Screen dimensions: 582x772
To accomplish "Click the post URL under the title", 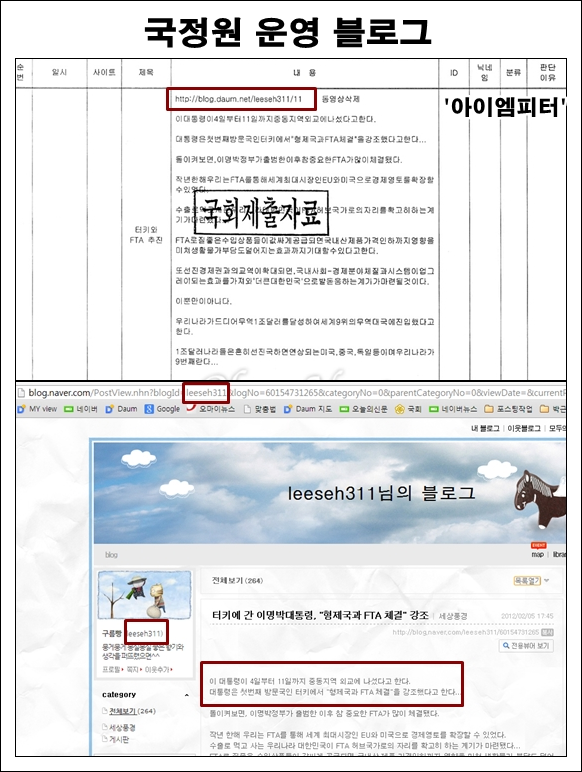I will point(465,632).
